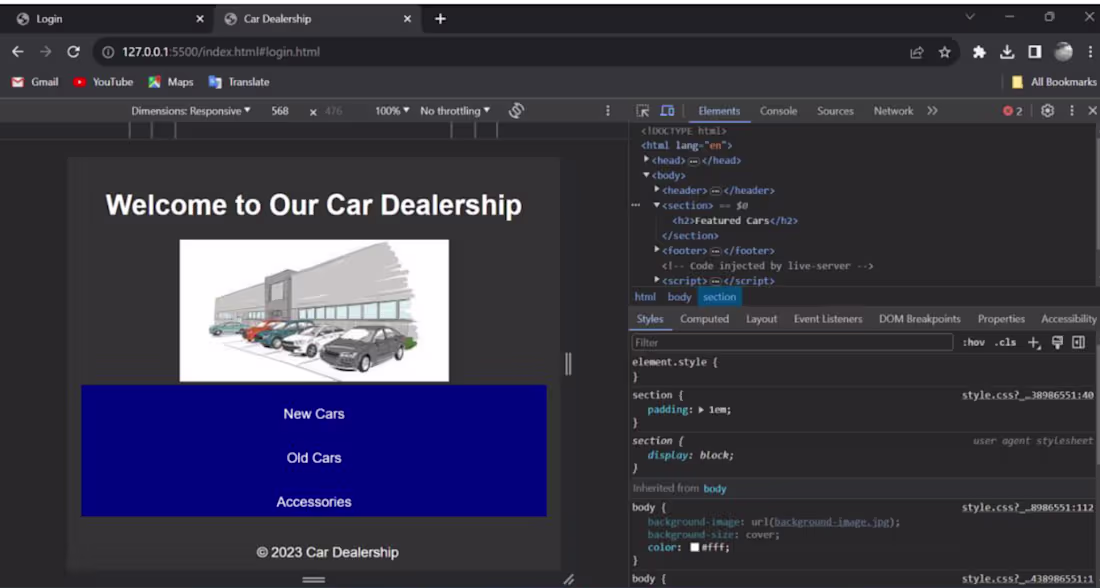This screenshot has width=1100, height=588.
Task: Select section in the breadcrumb trail
Action: pos(719,297)
